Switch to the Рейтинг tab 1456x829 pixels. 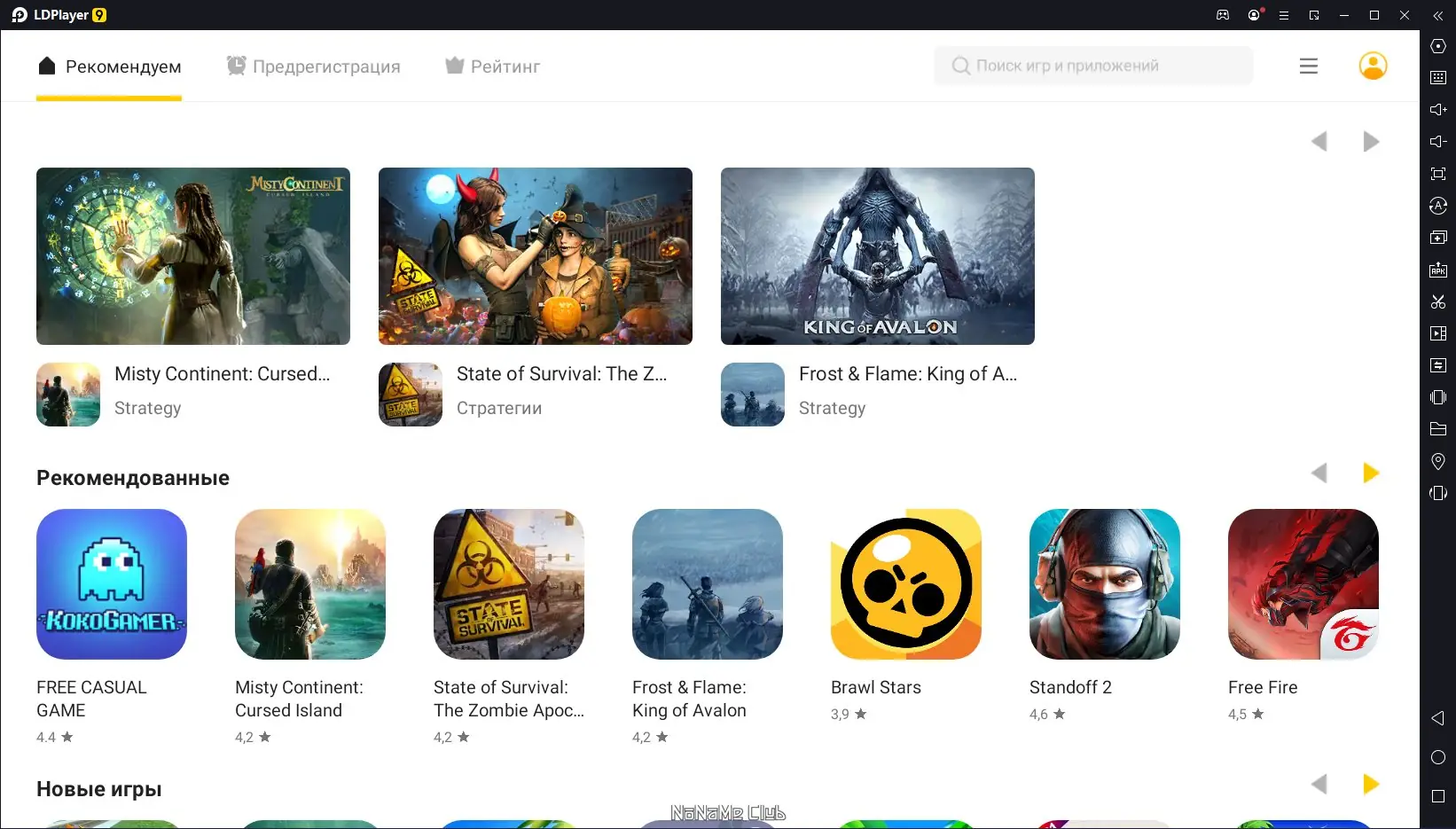(x=493, y=66)
